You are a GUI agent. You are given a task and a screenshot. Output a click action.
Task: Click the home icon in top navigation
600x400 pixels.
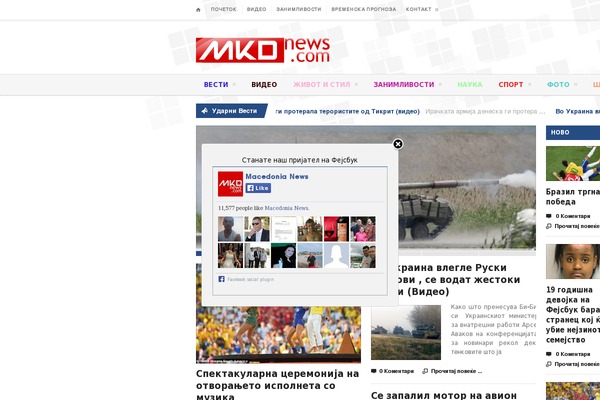(x=198, y=10)
